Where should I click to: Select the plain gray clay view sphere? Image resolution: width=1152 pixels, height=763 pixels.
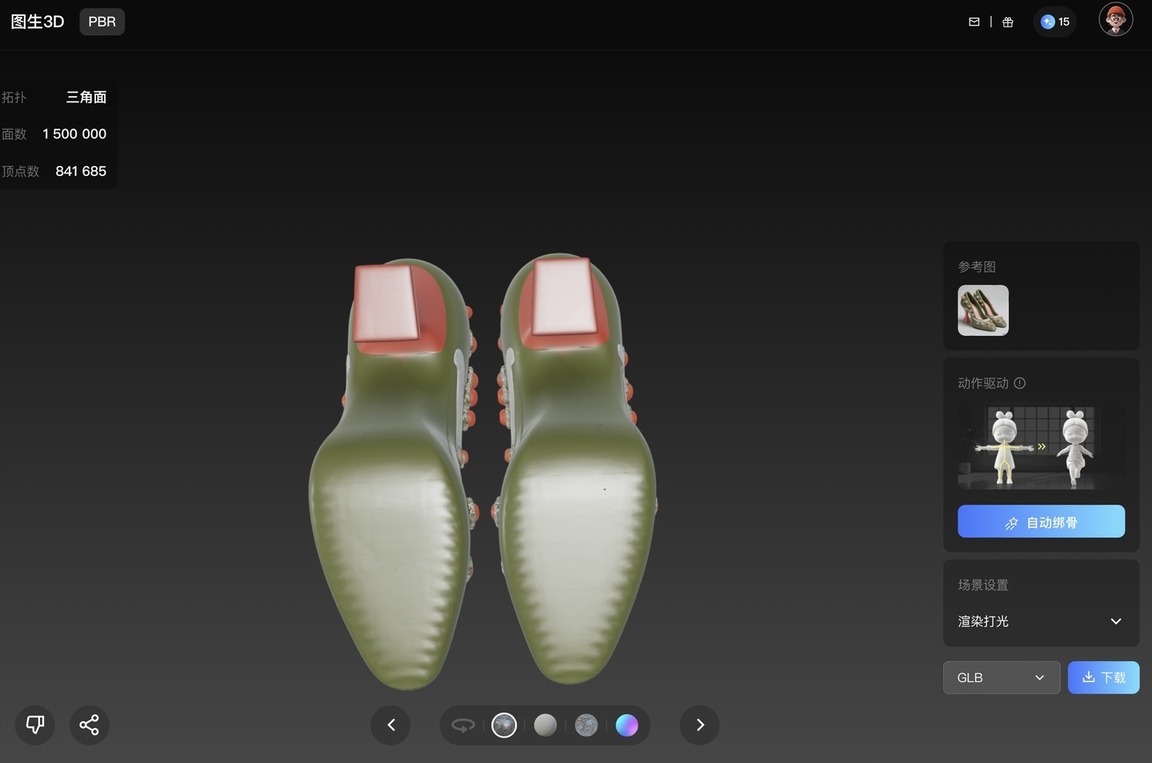(x=545, y=726)
